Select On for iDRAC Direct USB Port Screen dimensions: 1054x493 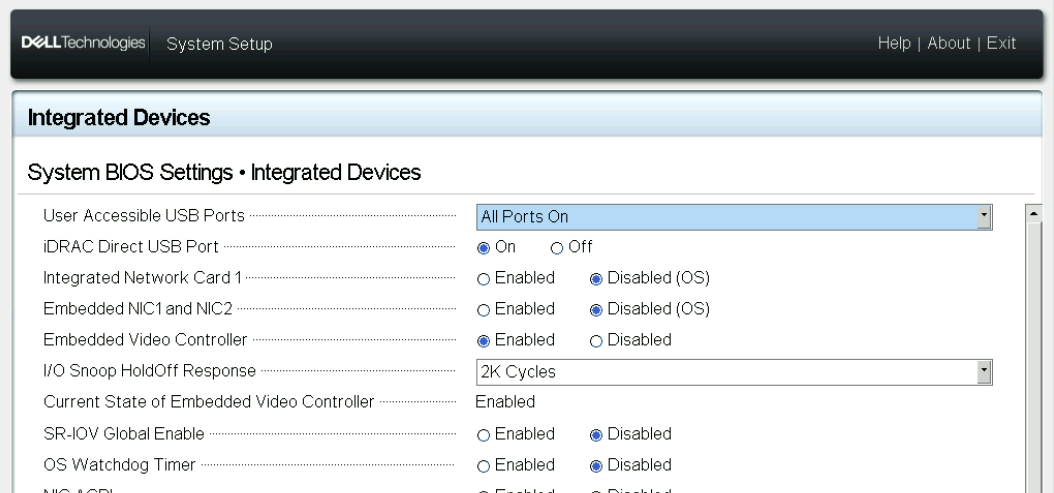(x=484, y=247)
